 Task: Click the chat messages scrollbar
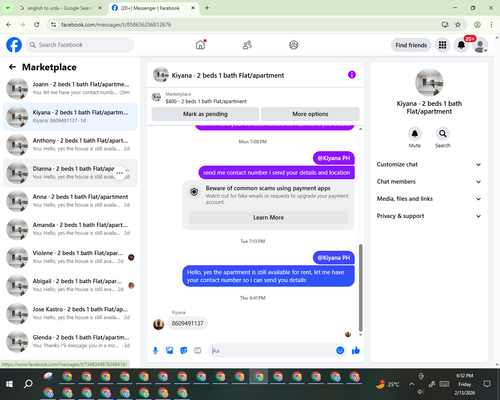[x=360, y=287]
